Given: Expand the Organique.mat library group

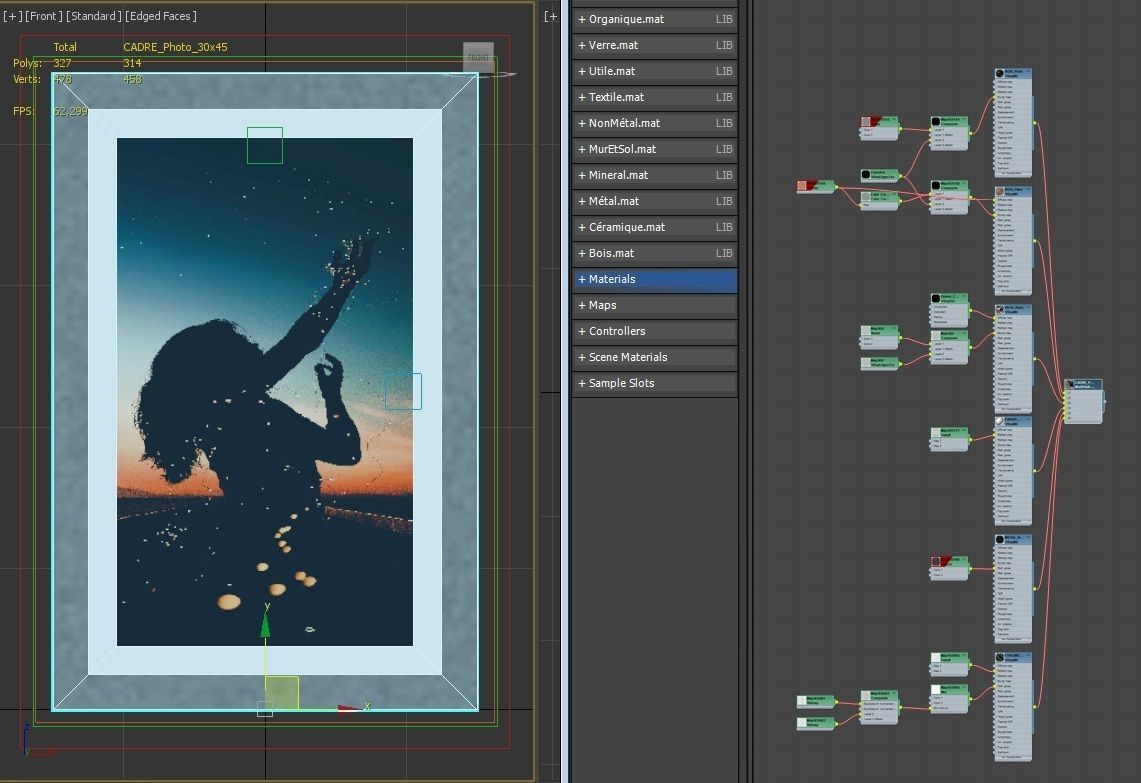Looking at the screenshot, I should click(654, 19).
